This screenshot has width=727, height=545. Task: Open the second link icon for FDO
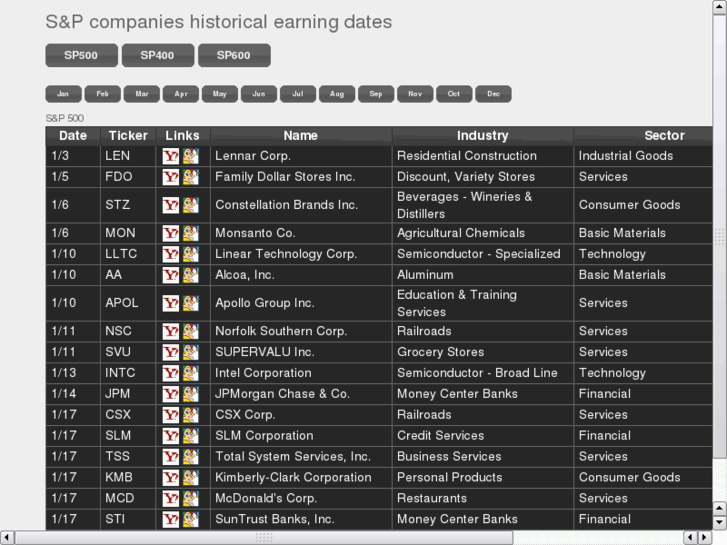click(x=191, y=177)
